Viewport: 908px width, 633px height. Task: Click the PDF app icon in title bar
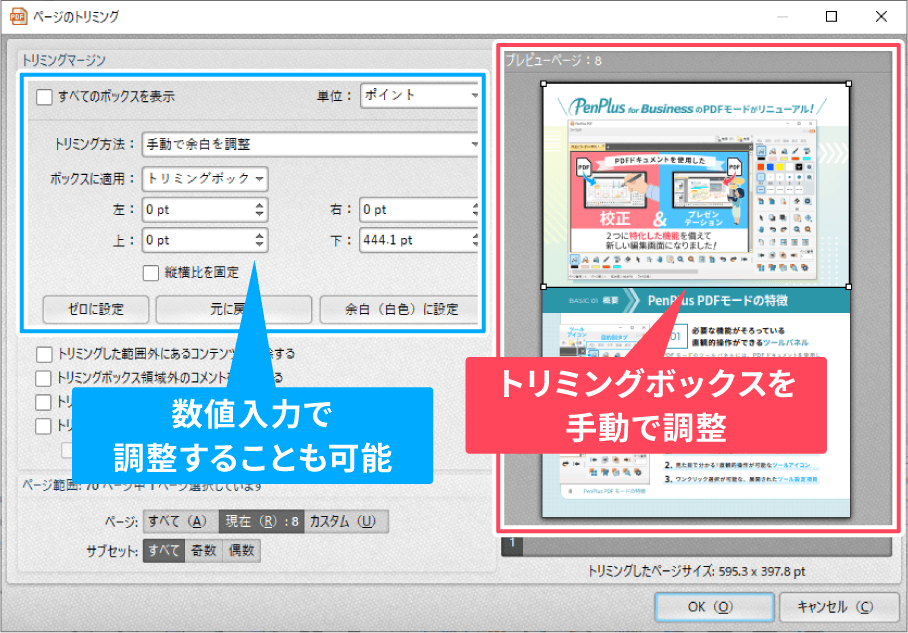pyautogui.click(x=19, y=16)
